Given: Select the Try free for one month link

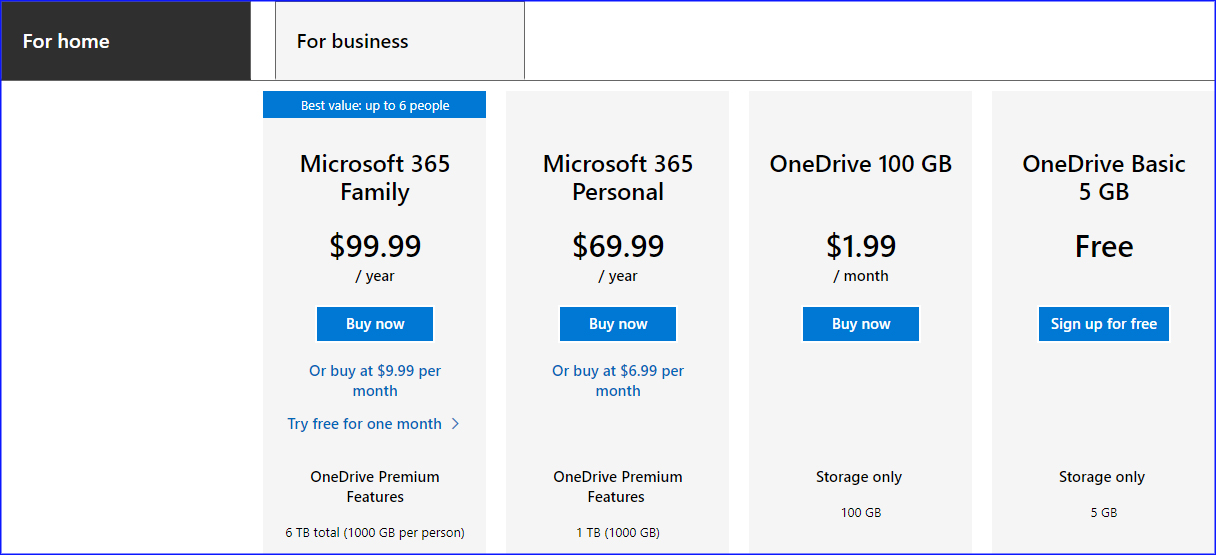Looking at the screenshot, I should (364, 424).
